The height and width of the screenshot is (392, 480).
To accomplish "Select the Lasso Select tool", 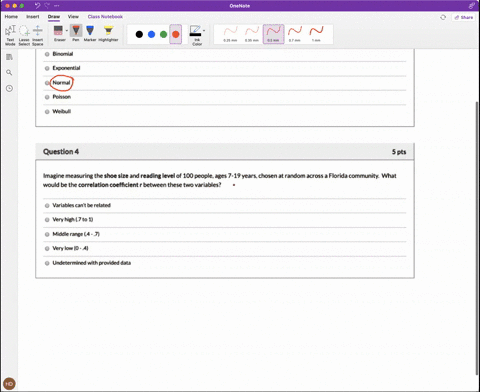I will tap(24, 35).
